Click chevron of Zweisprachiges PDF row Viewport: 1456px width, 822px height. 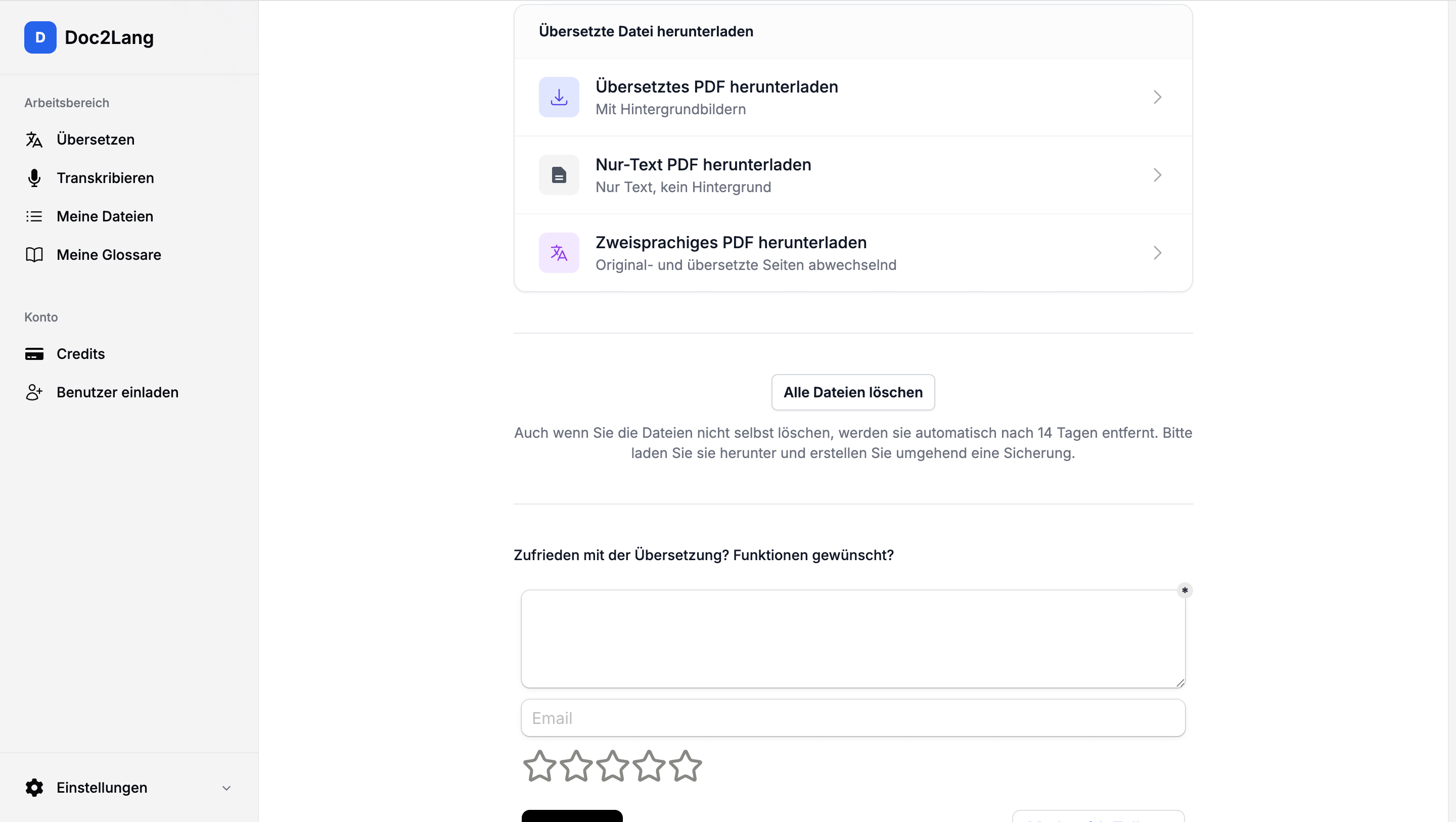pos(1157,253)
